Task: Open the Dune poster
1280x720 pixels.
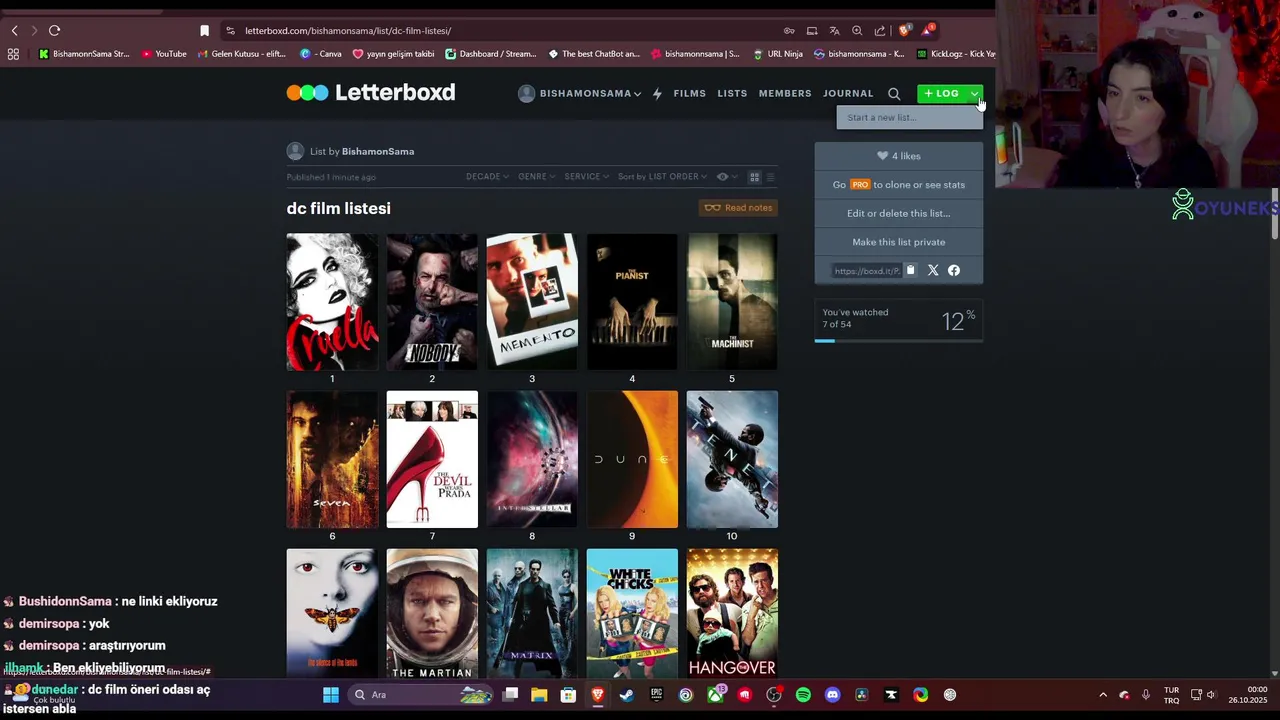Action: coord(632,459)
